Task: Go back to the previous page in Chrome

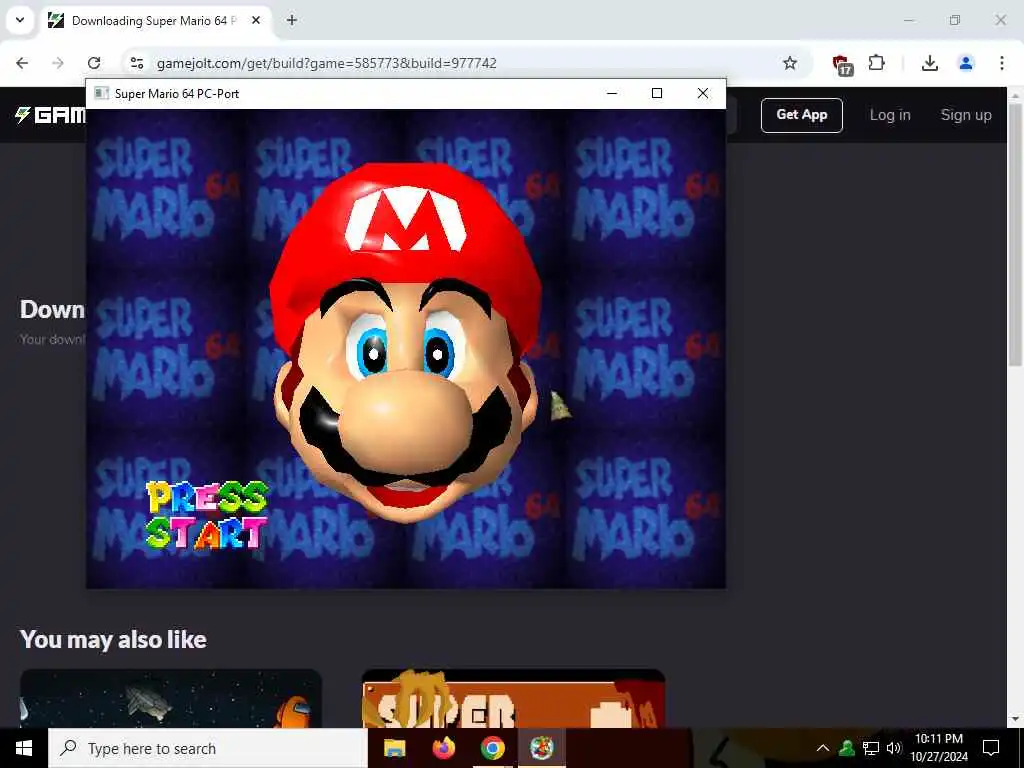Action: click(22, 63)
